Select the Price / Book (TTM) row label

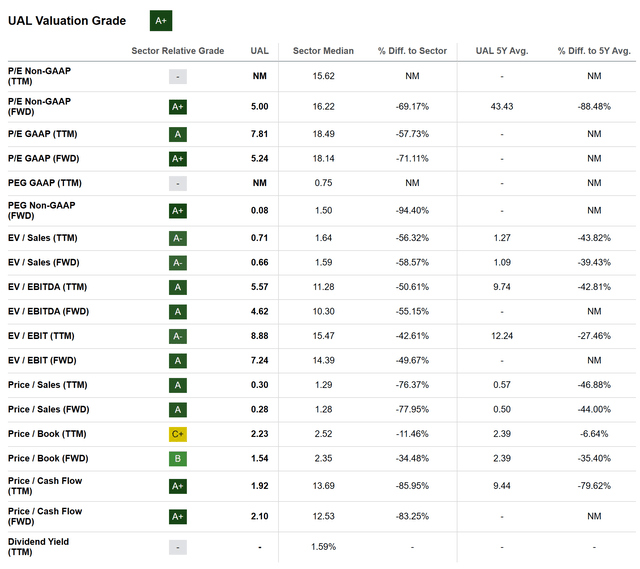click(47, 434)
